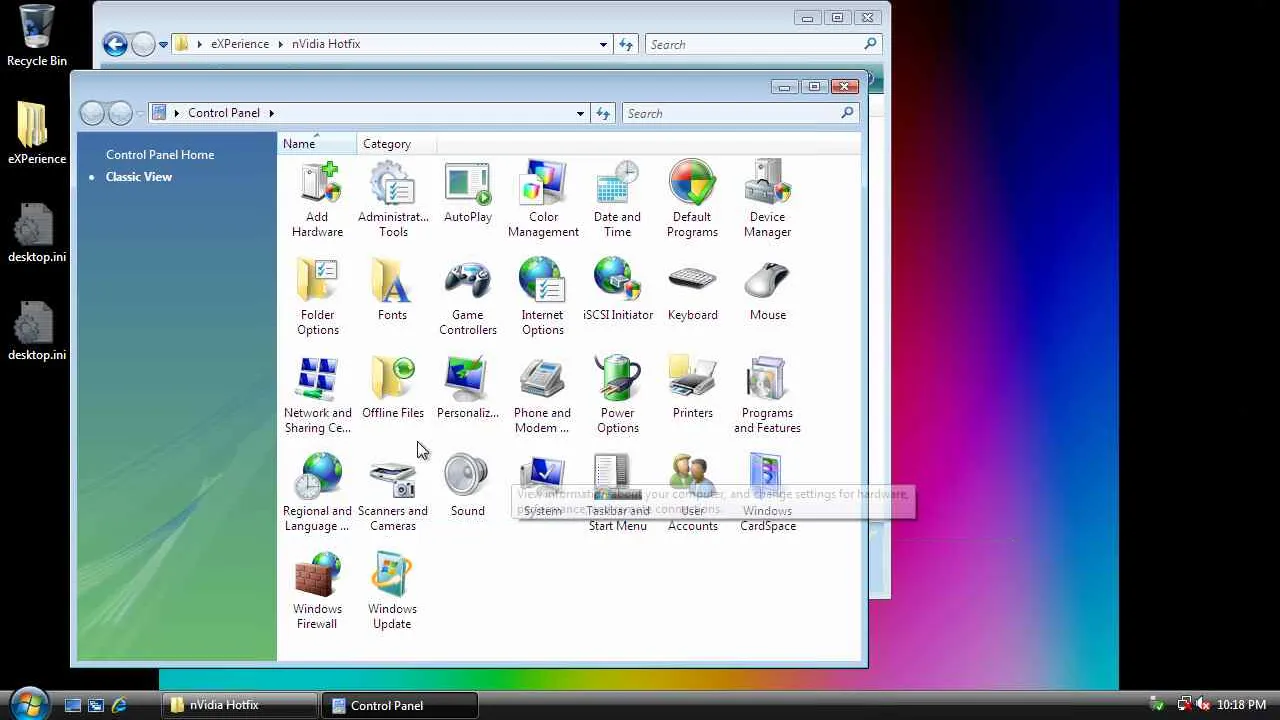Click the muted volume tray icon

coord(1203,705)
